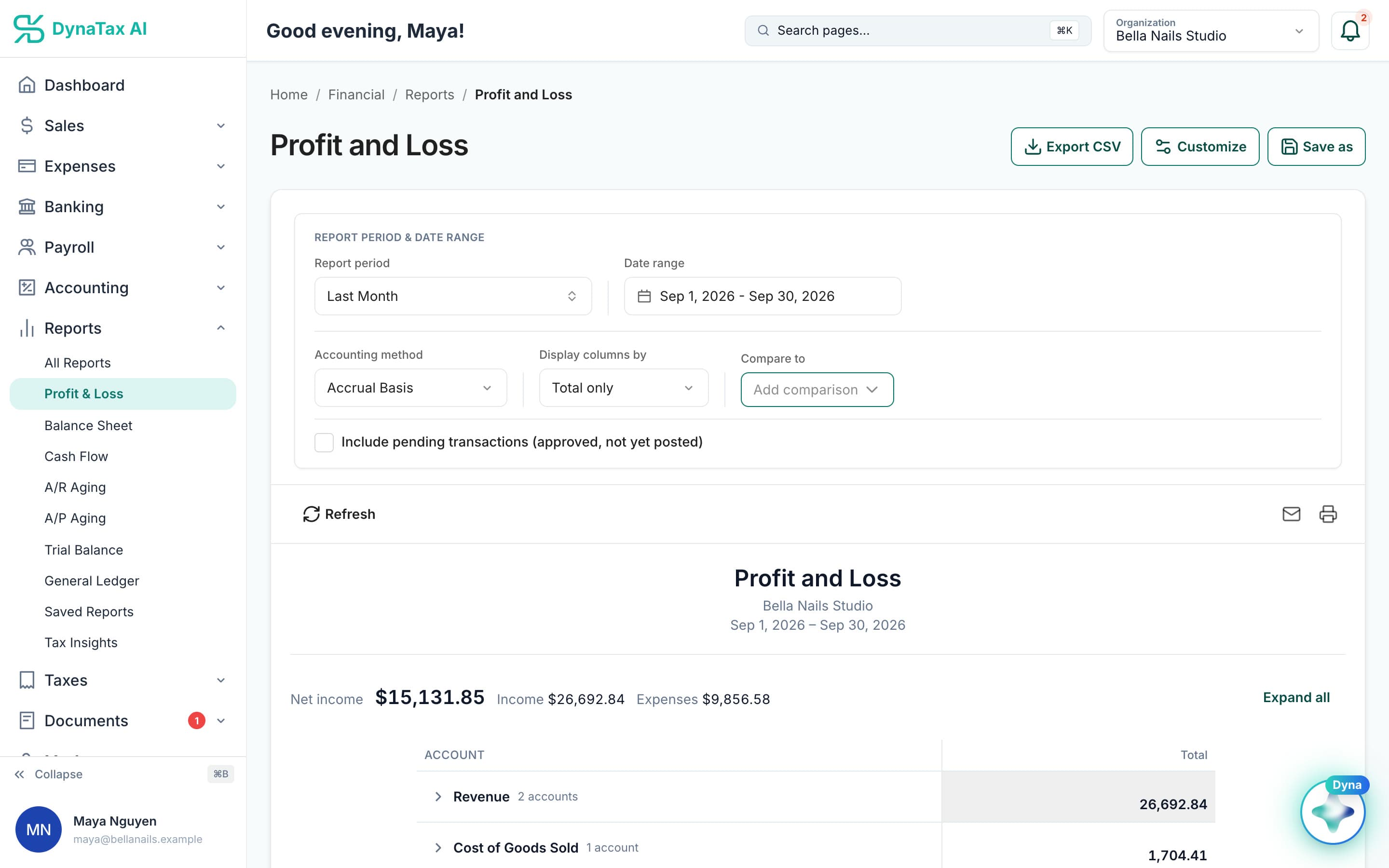Click the DynaTax AI logo

[81, 29]
